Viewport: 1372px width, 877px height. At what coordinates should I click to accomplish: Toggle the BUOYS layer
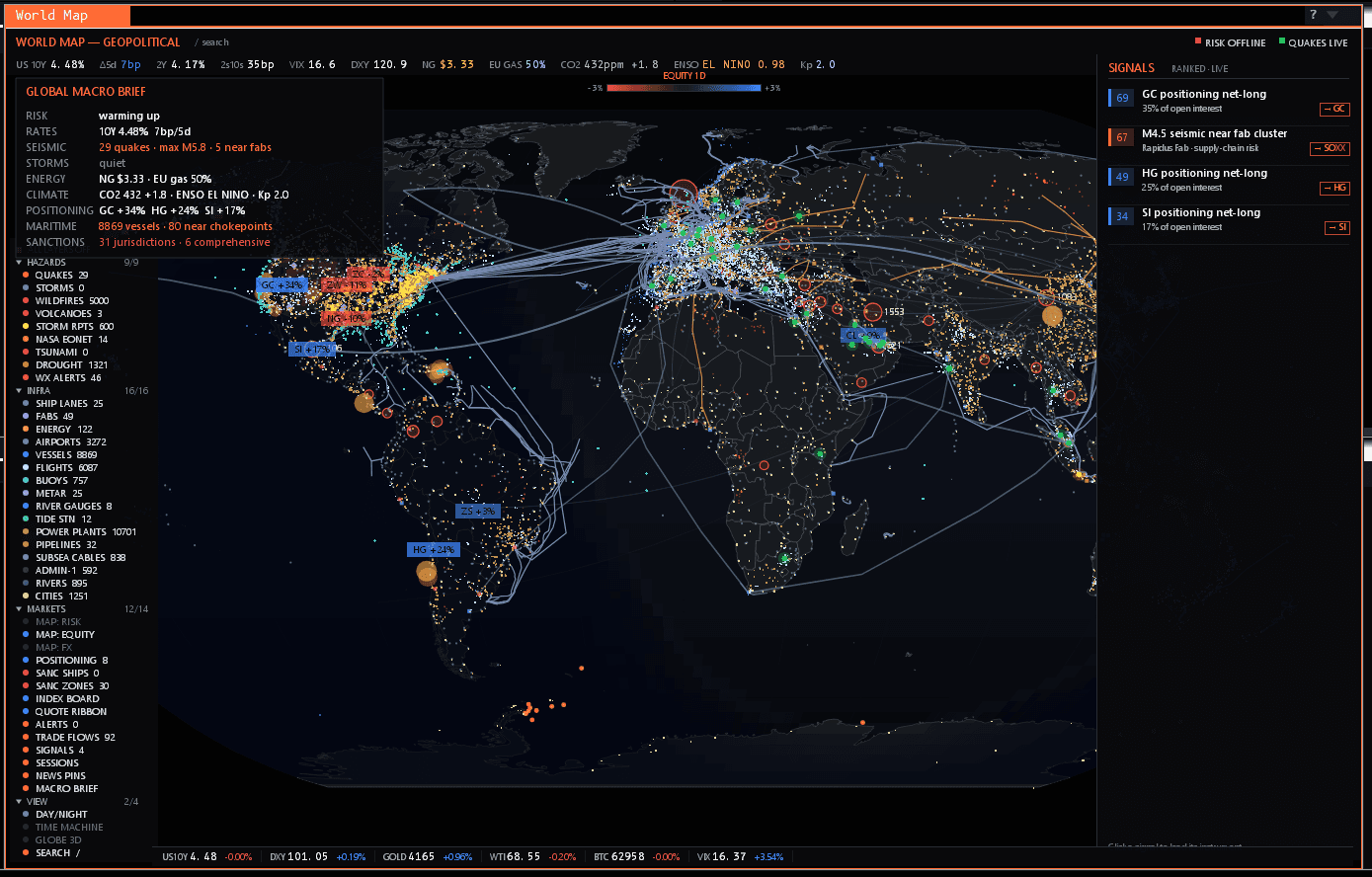point(54,480)
